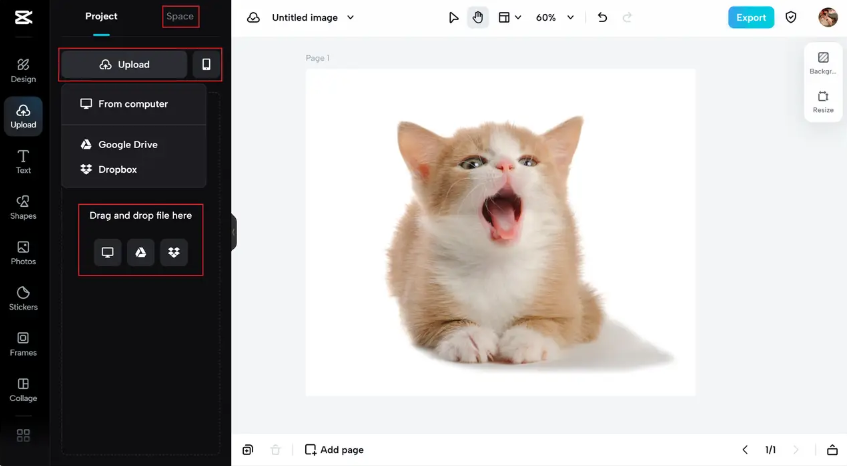Open the Resize tool

[x=823, y=102]
